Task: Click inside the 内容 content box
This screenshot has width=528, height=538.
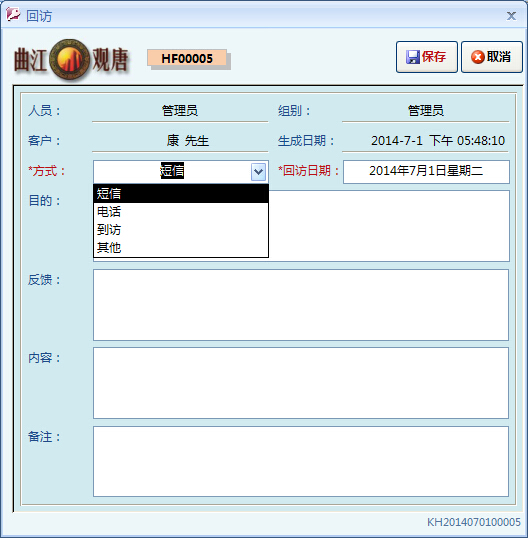Action: point(301,383)
